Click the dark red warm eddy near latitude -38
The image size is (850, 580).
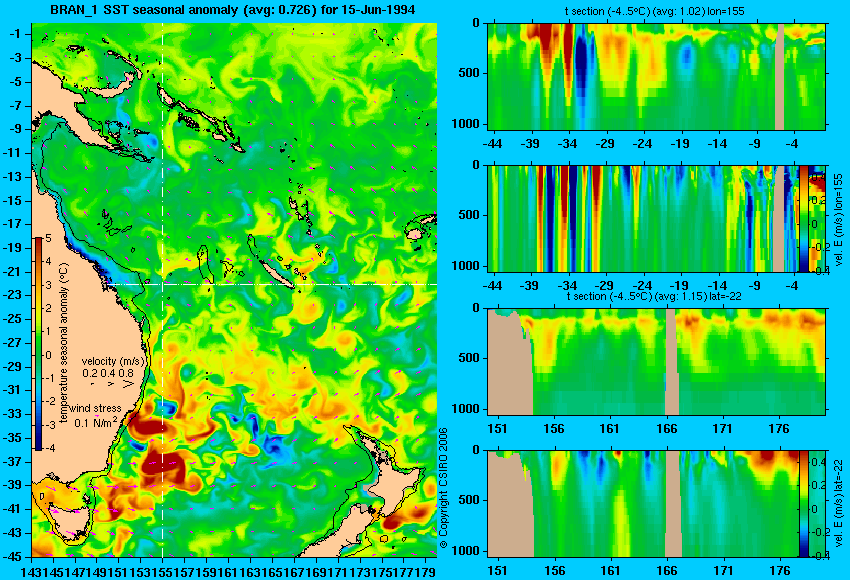tap(163, 469)
